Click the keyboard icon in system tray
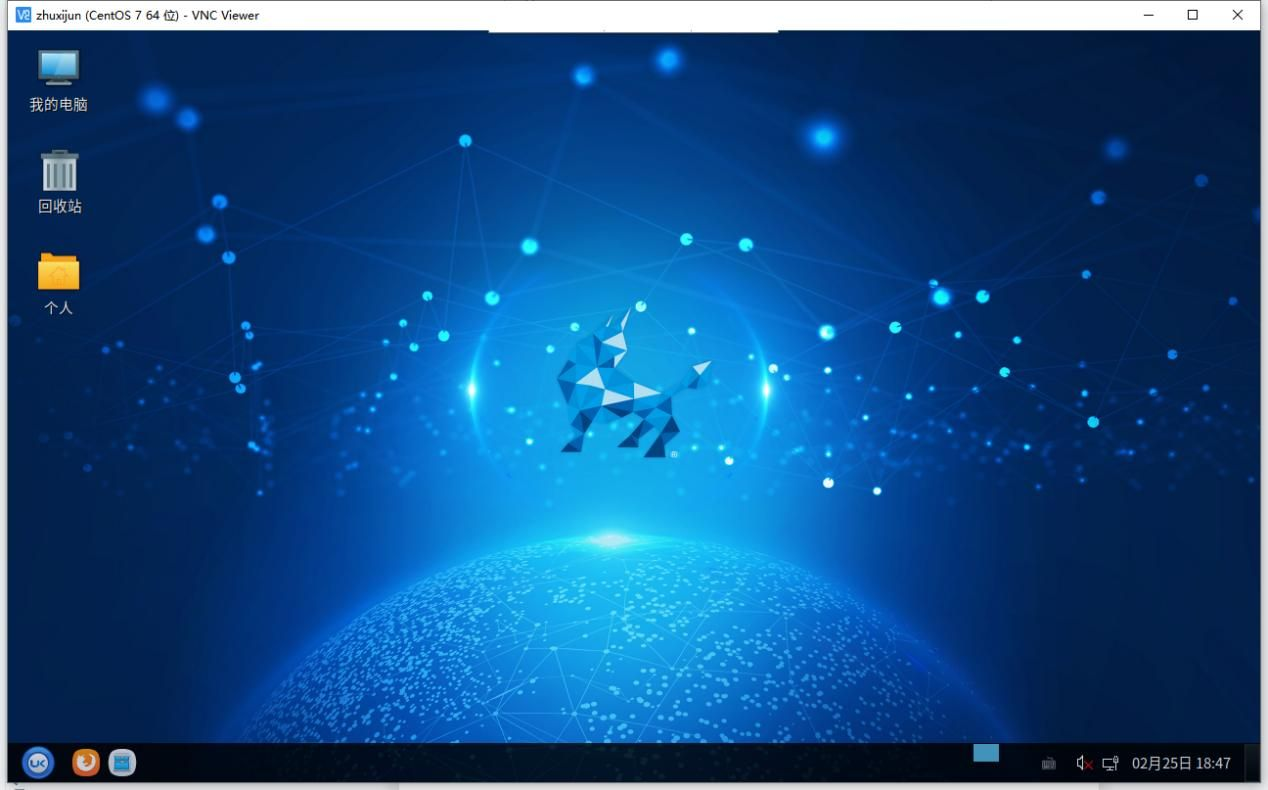This screenshot has height=790, width=1268. coord(1049,764)
